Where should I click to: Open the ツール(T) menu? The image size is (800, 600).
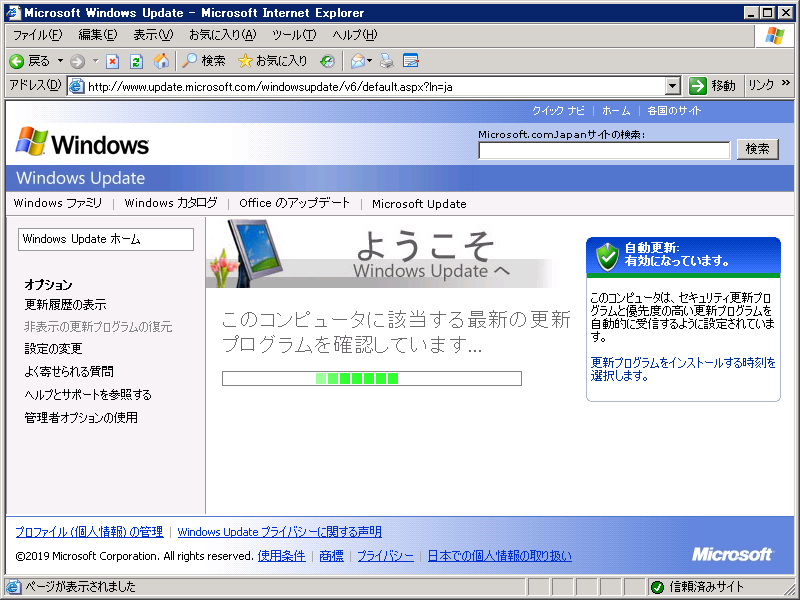[x=294, y=35]
